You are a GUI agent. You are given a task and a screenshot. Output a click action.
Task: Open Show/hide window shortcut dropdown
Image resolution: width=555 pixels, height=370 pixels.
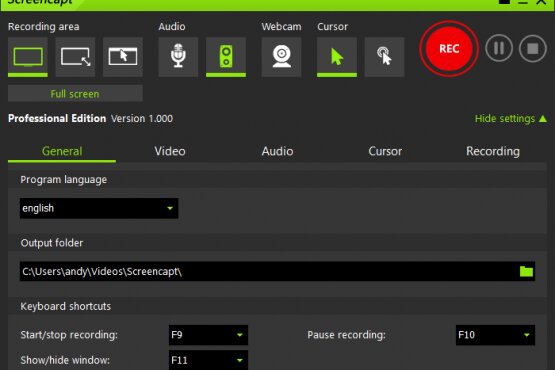coord(208,360)
